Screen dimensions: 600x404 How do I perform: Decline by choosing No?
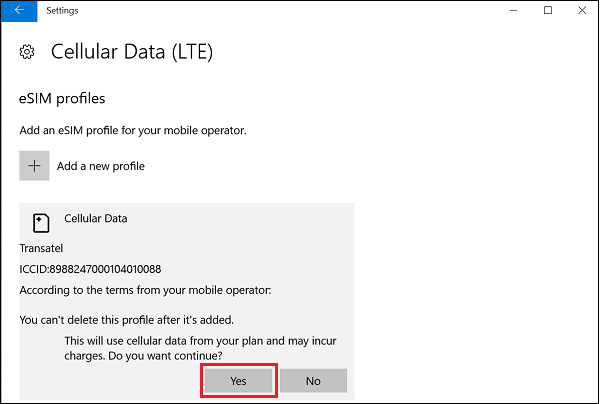pyautogui.click(x=313, y=381)
